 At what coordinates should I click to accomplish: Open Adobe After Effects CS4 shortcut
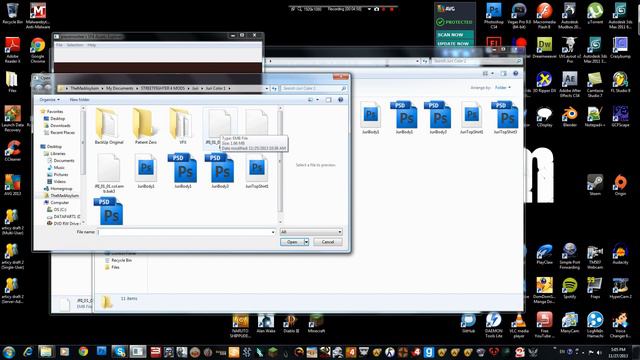(570, 85)
